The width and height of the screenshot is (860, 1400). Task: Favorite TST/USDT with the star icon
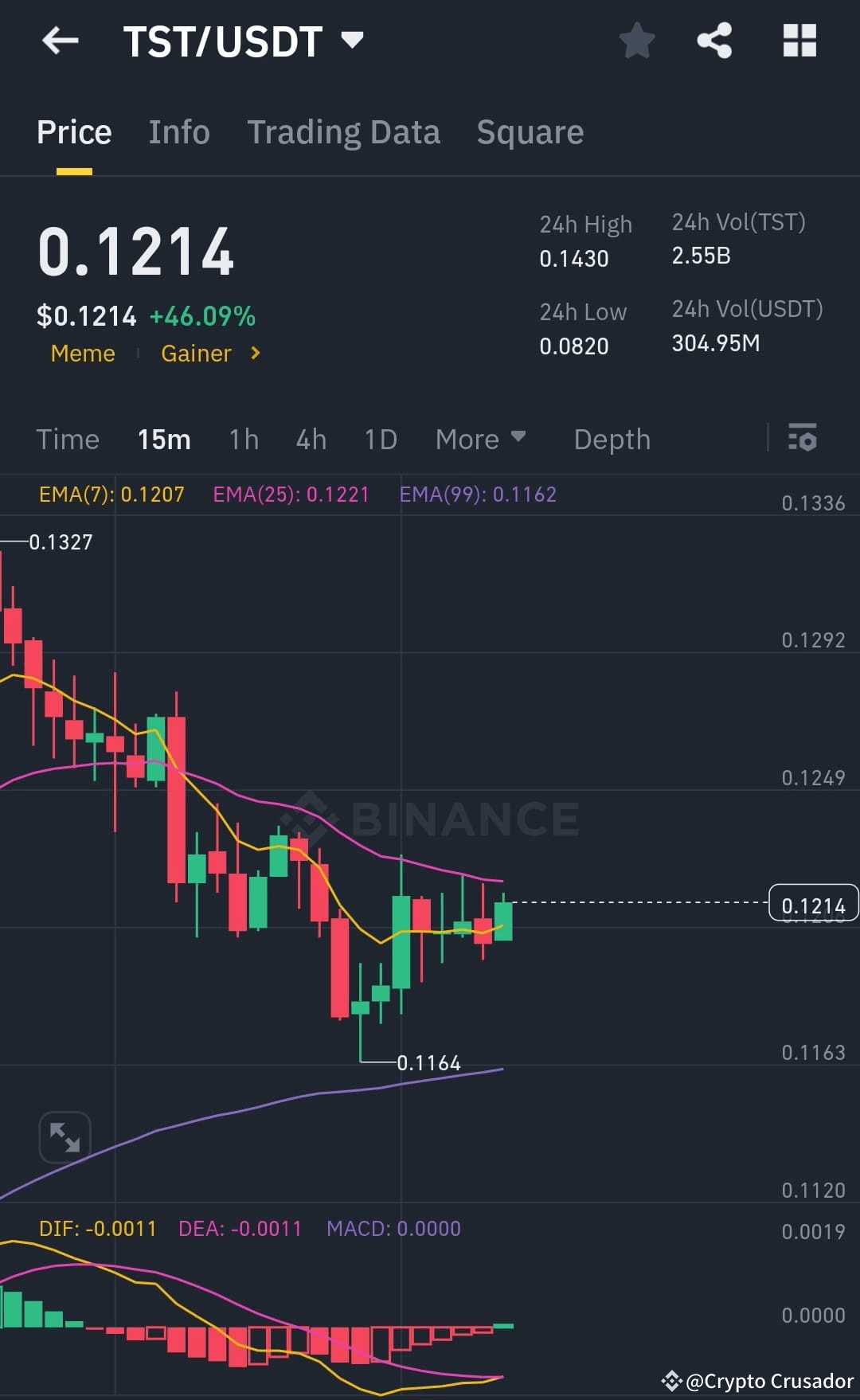(x=637, y=41)
